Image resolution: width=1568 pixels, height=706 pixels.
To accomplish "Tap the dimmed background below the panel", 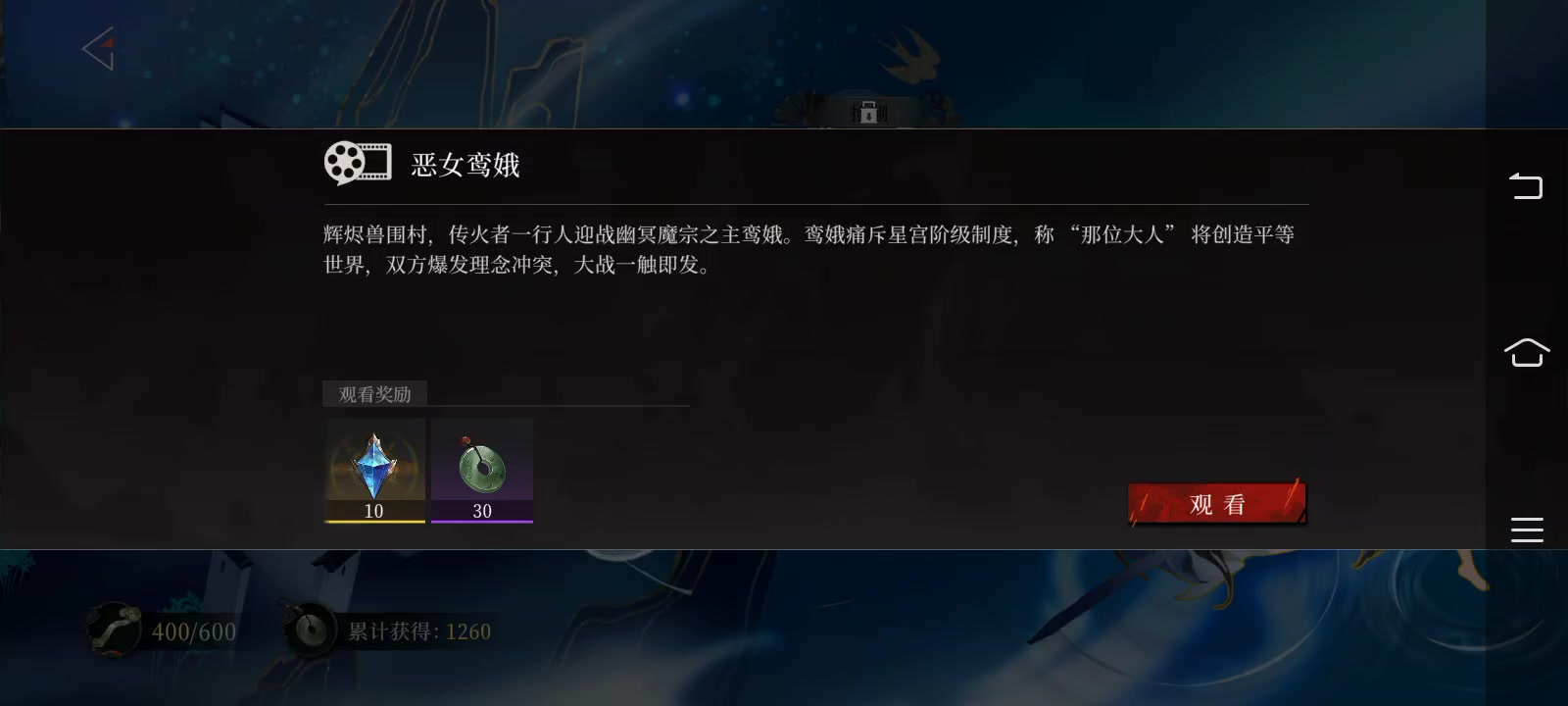I will point(784,628).
